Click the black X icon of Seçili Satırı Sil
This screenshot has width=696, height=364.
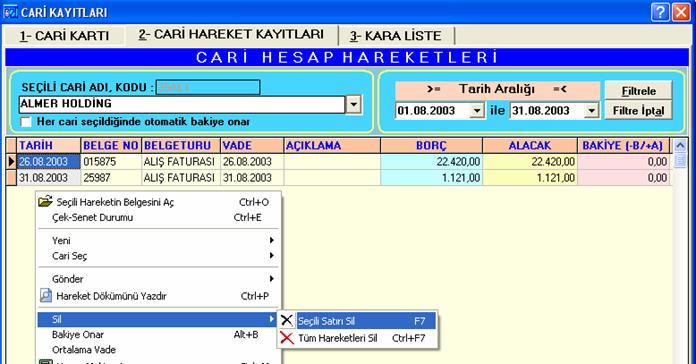click(287, 320)
